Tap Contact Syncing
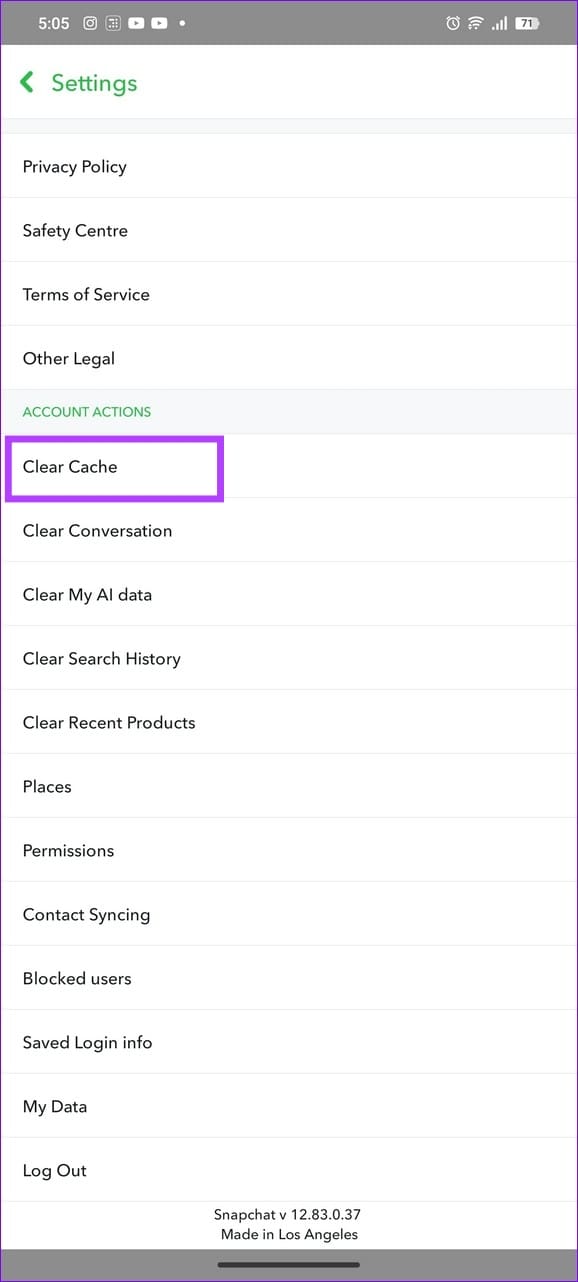Image resolution: width=578 pixels, height=1282 pixels. (86, 915)
